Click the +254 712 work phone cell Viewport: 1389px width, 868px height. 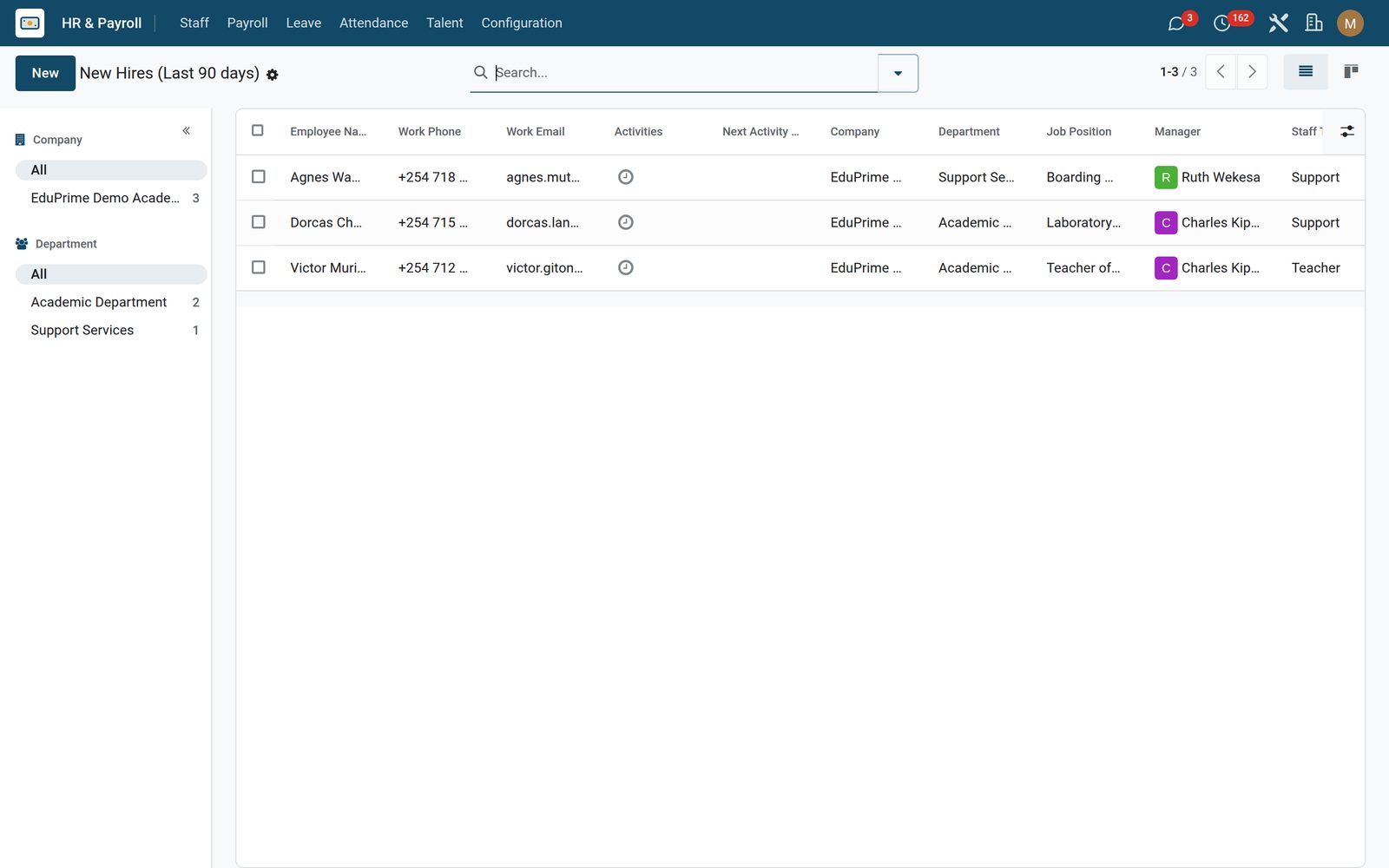(433, 267)
